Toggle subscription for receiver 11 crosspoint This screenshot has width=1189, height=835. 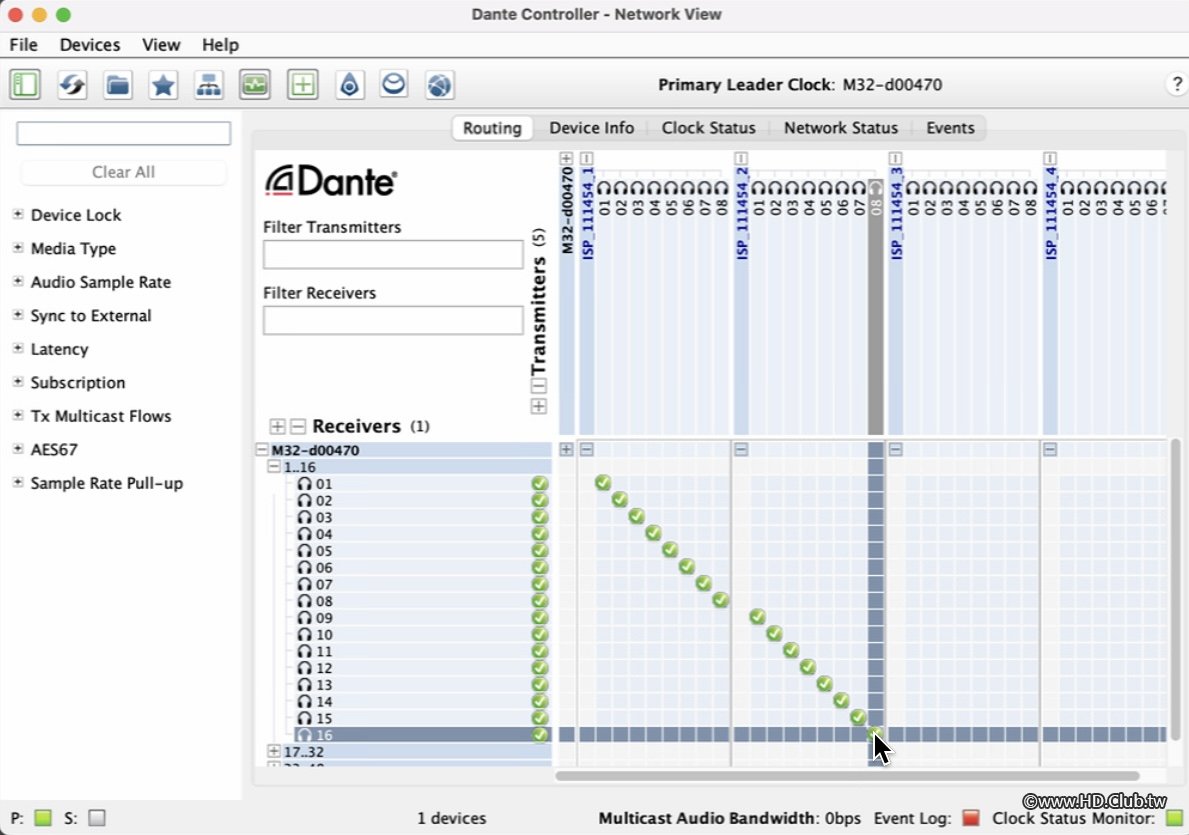point(791,650)
